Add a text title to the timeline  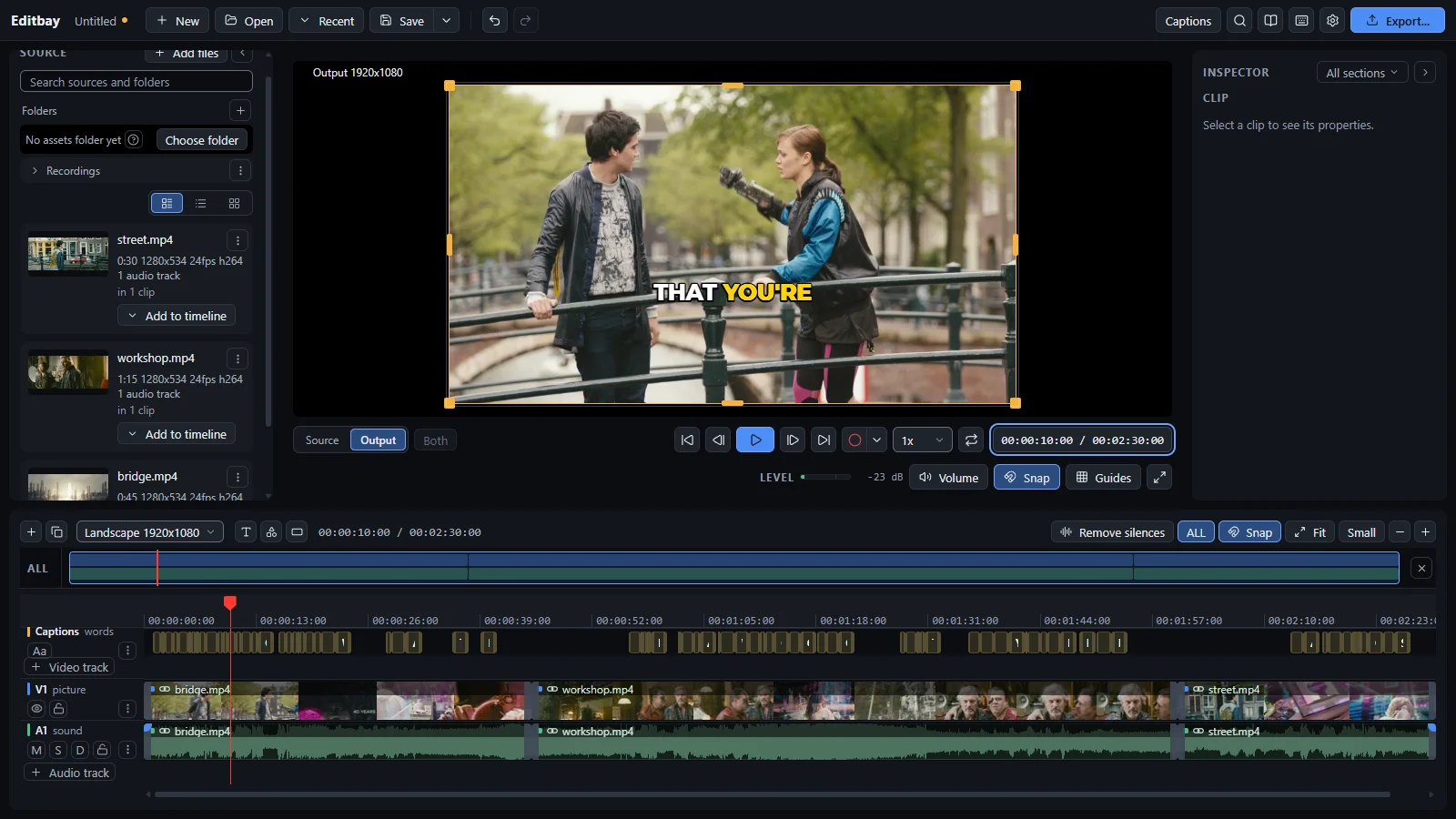click(x=246, y=532)
